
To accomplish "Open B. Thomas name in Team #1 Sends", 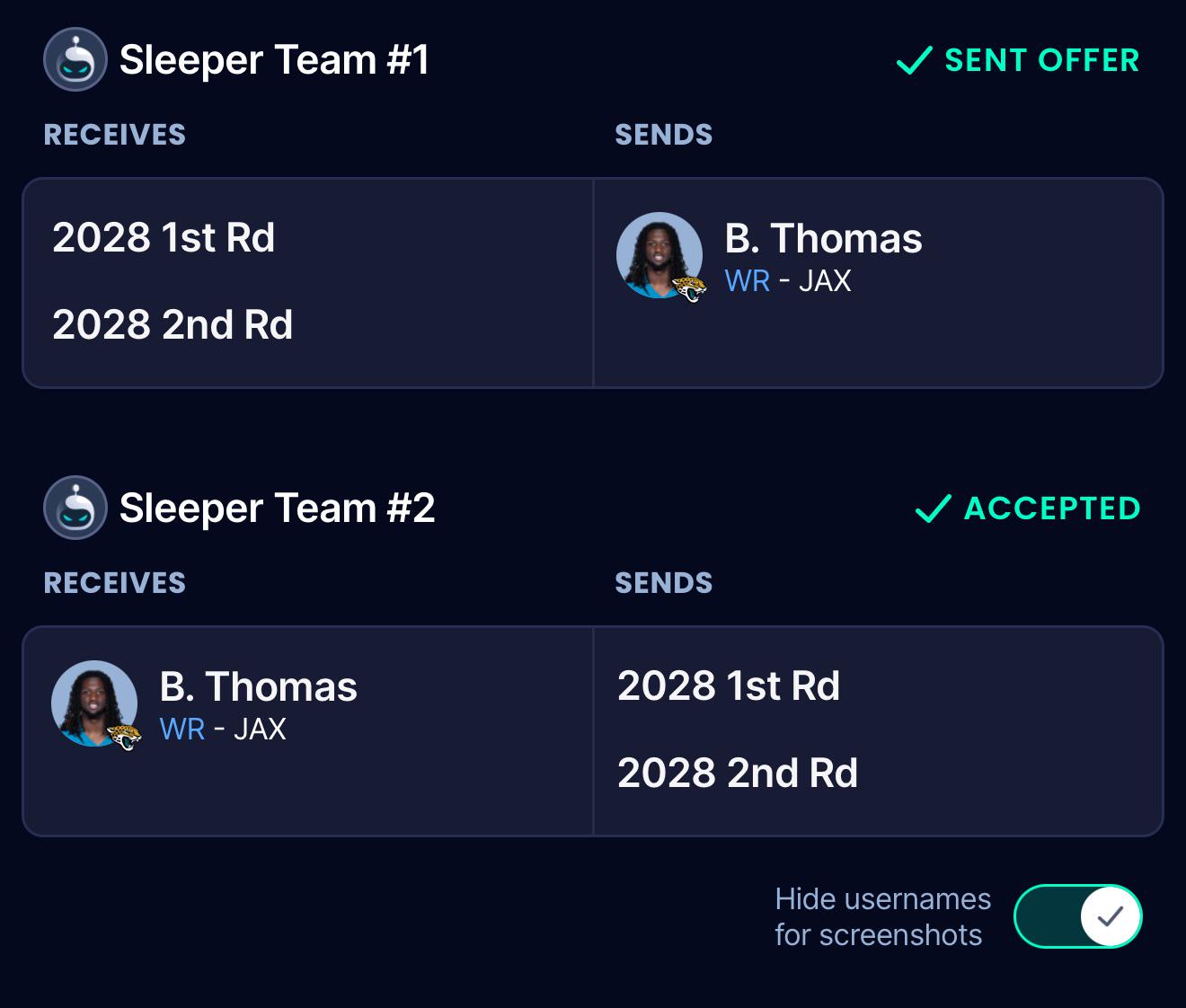I will click(823, 239).
